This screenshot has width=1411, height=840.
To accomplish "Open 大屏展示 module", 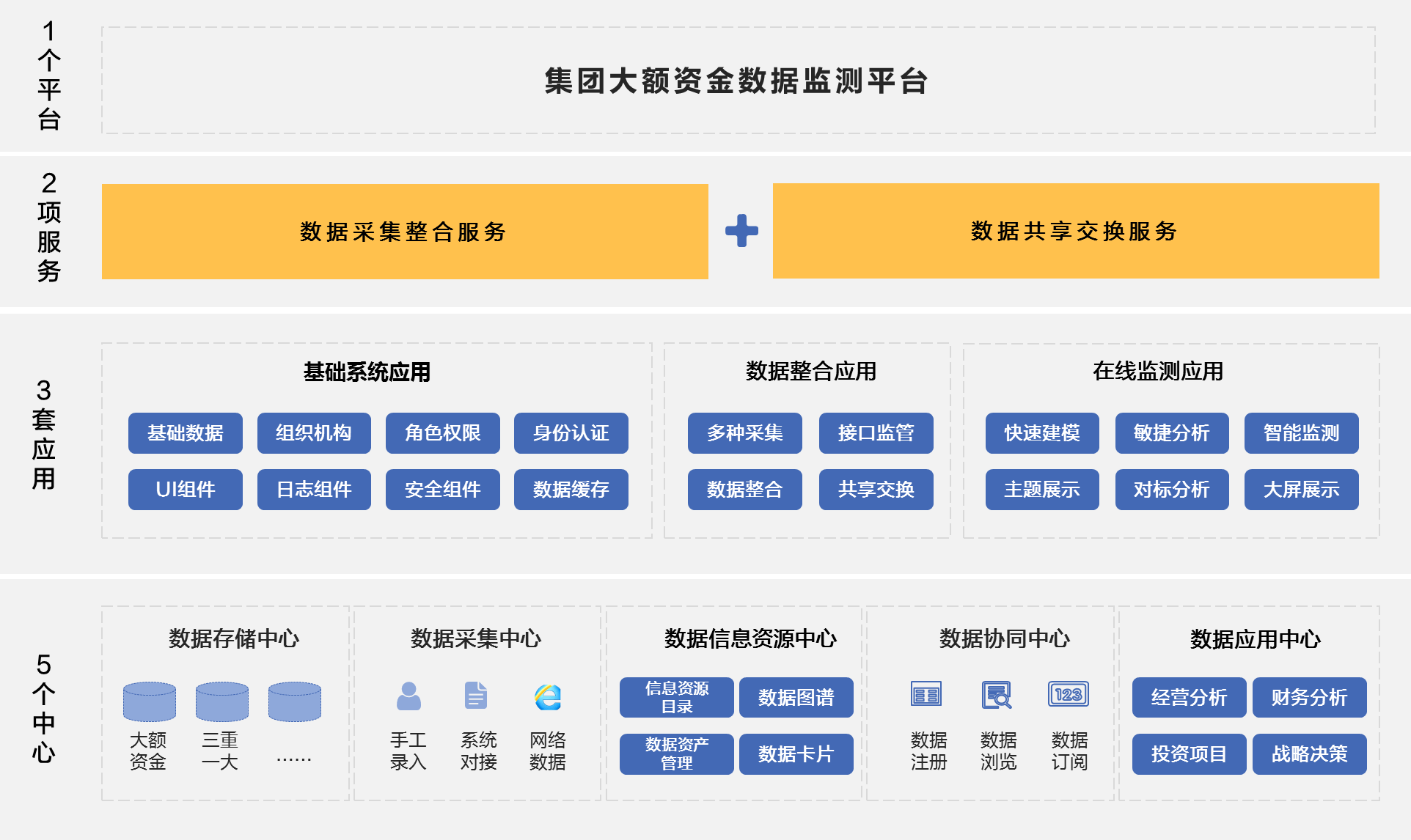I will click(x=1301, y=490).
